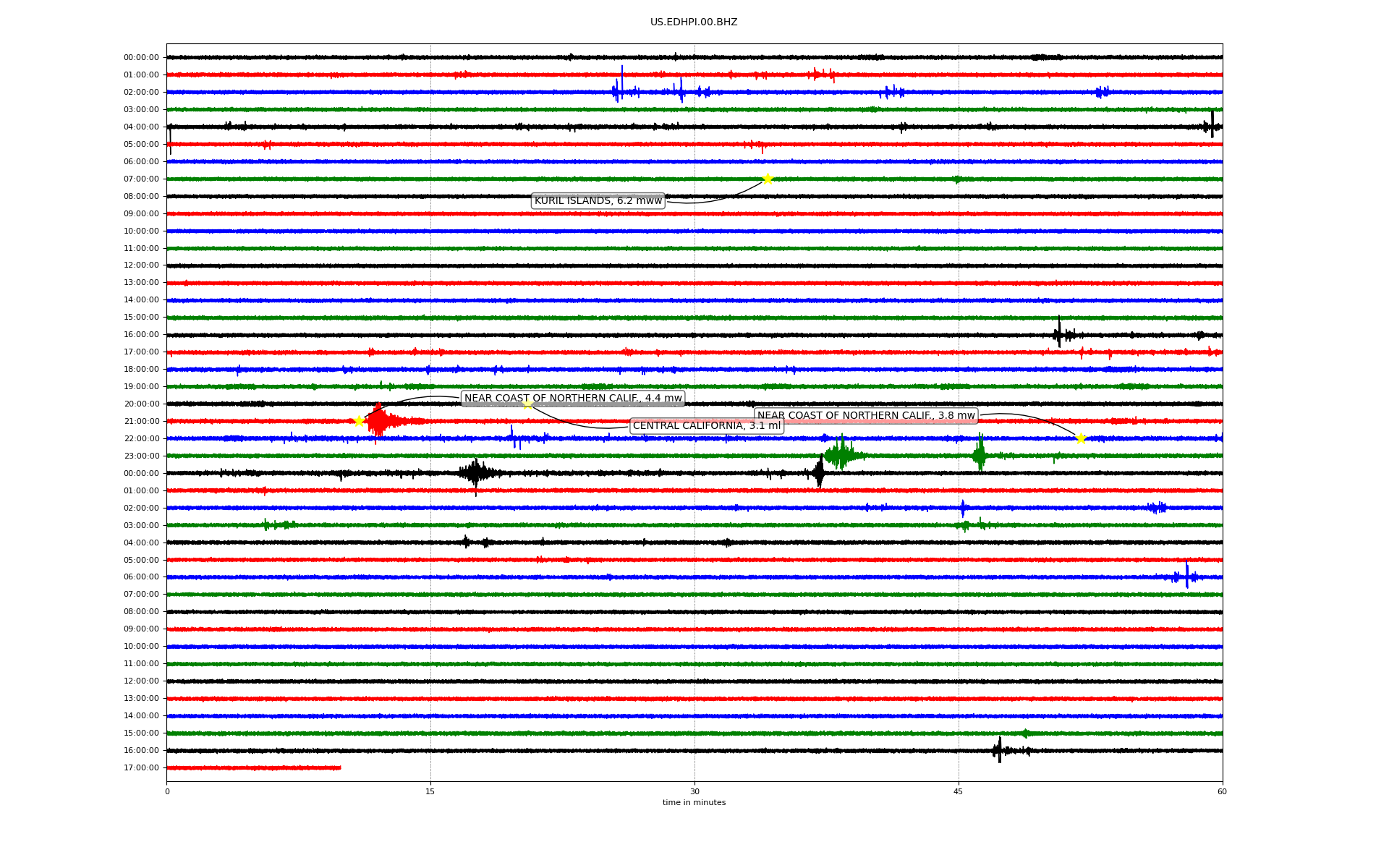Screen dimensions: 1389x868
Task: Click the 18:00:00 row label
Action: pyautogui.click(x=141, y=370)
